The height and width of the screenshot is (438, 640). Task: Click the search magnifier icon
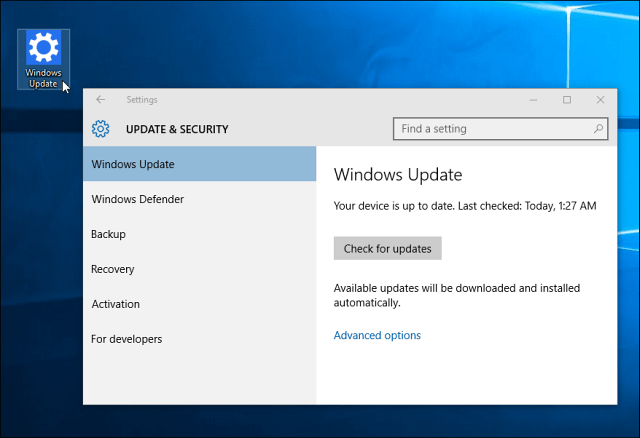click(x=598, y=129)
